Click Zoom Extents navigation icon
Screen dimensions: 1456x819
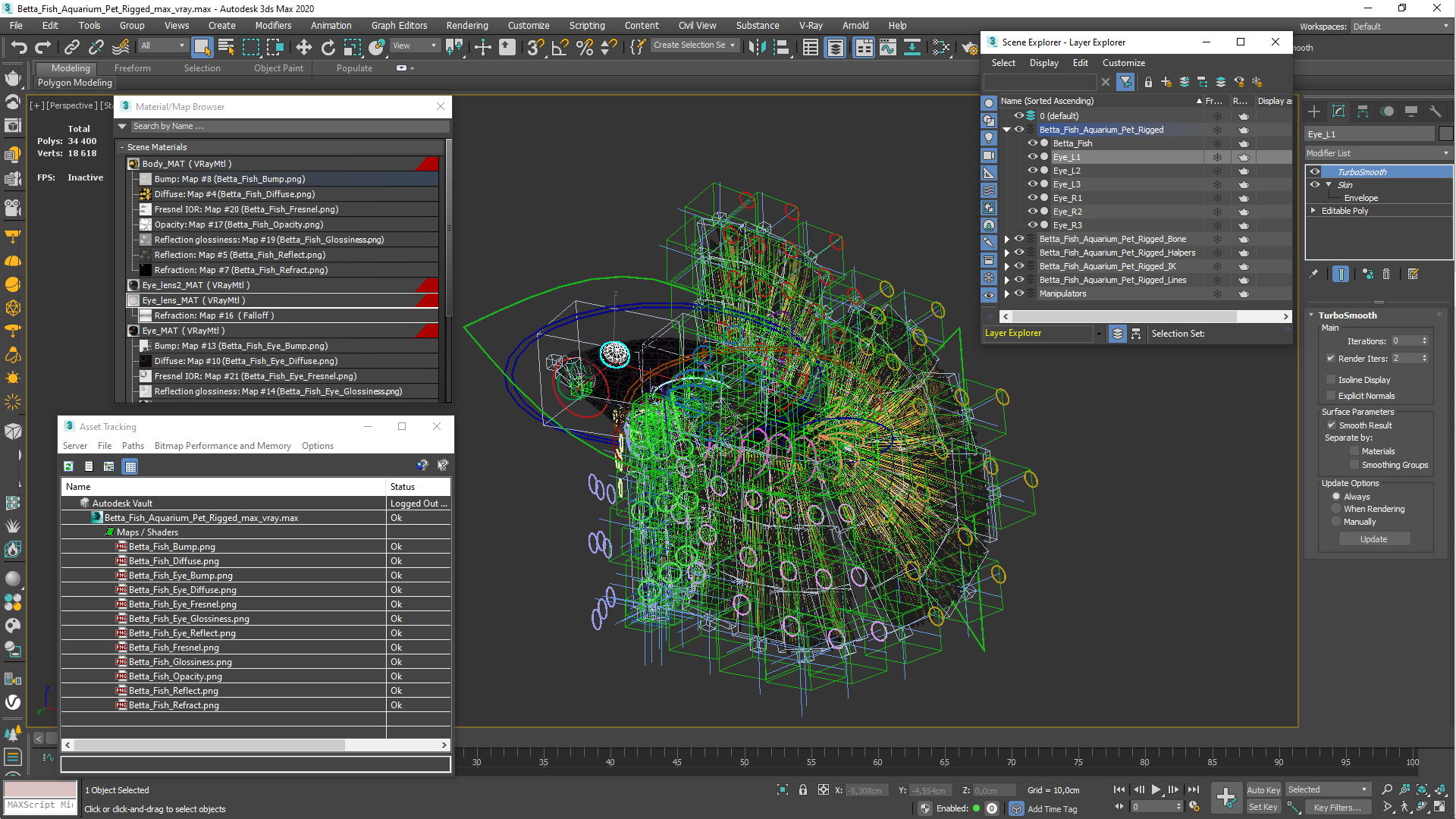[x=1422, y=789]
